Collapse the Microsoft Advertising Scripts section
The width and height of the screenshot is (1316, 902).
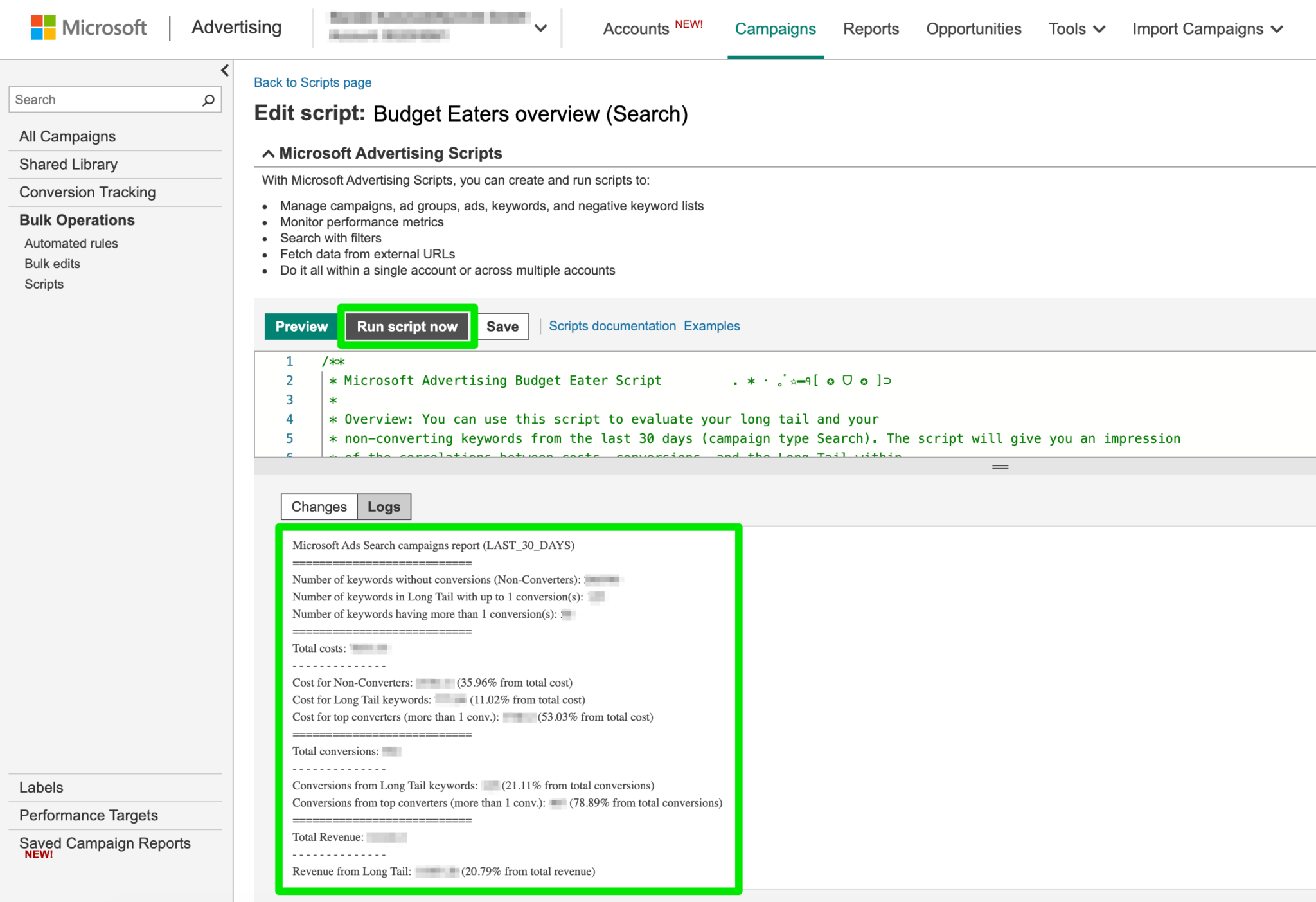(268, 153)
